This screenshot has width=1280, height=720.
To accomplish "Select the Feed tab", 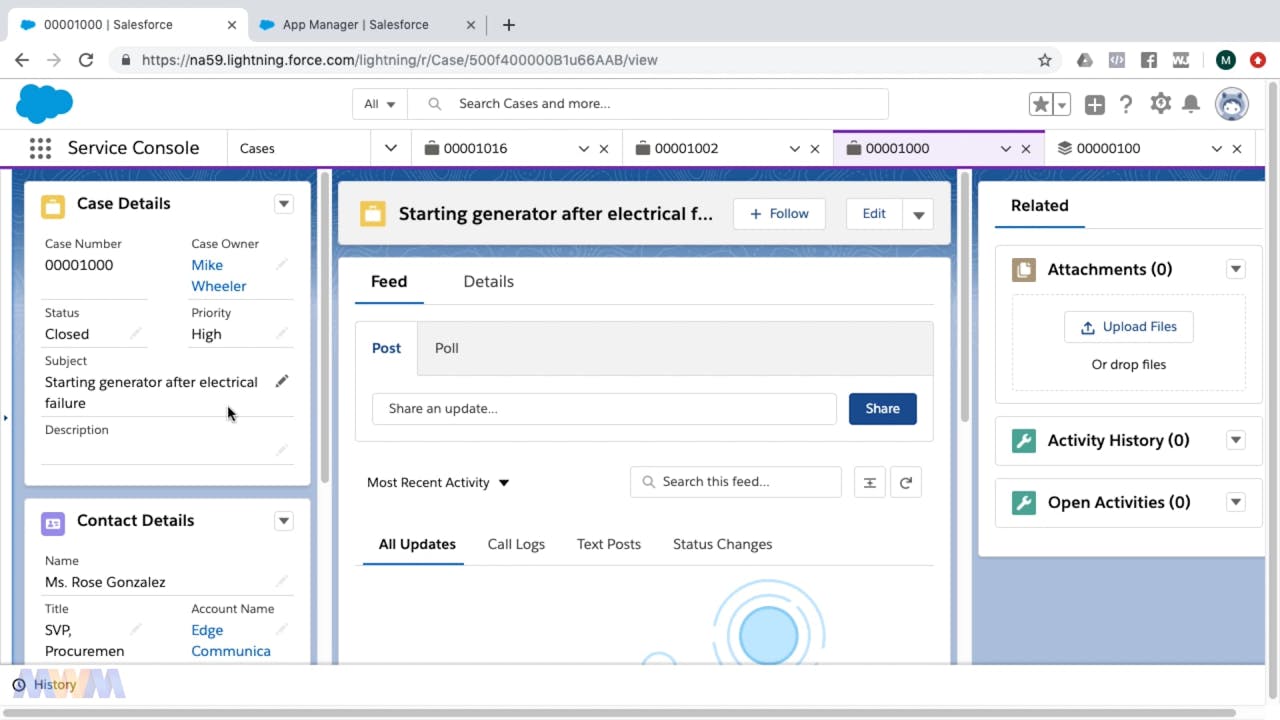I will click(x=389, y=282).
